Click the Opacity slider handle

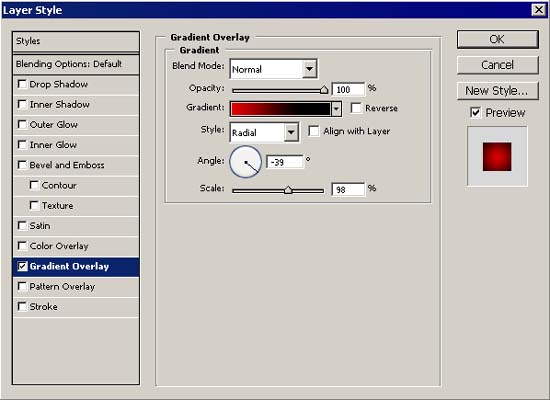324,90
